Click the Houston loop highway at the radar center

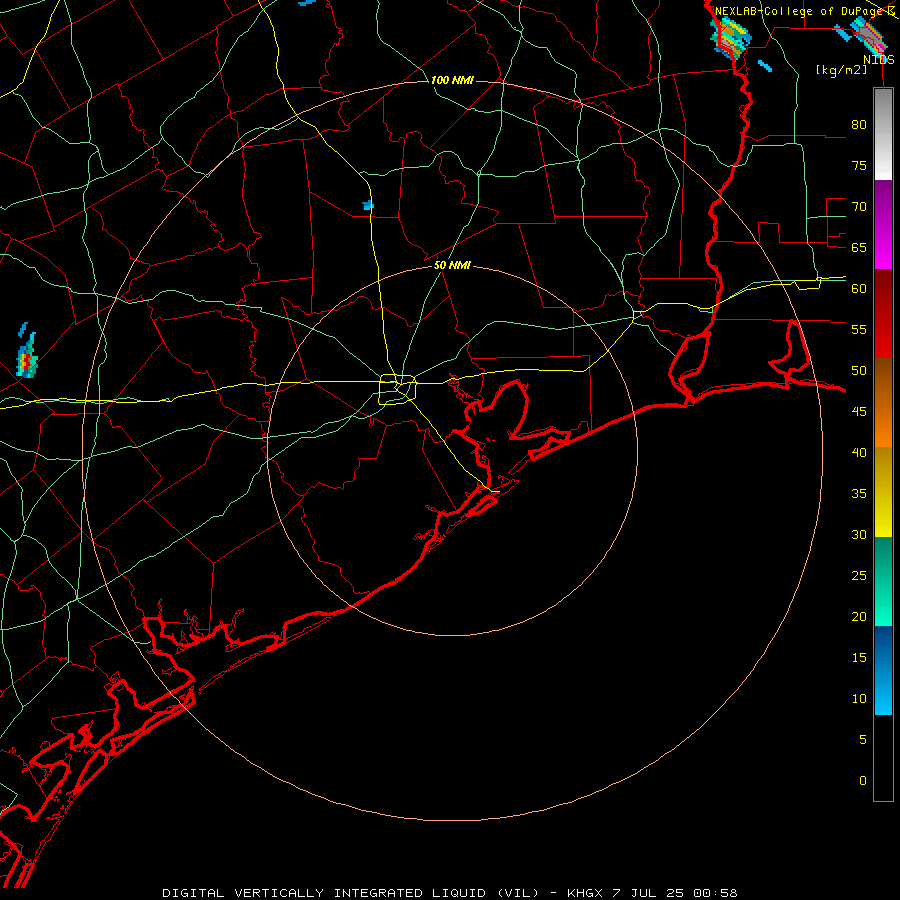coord(398,390)
